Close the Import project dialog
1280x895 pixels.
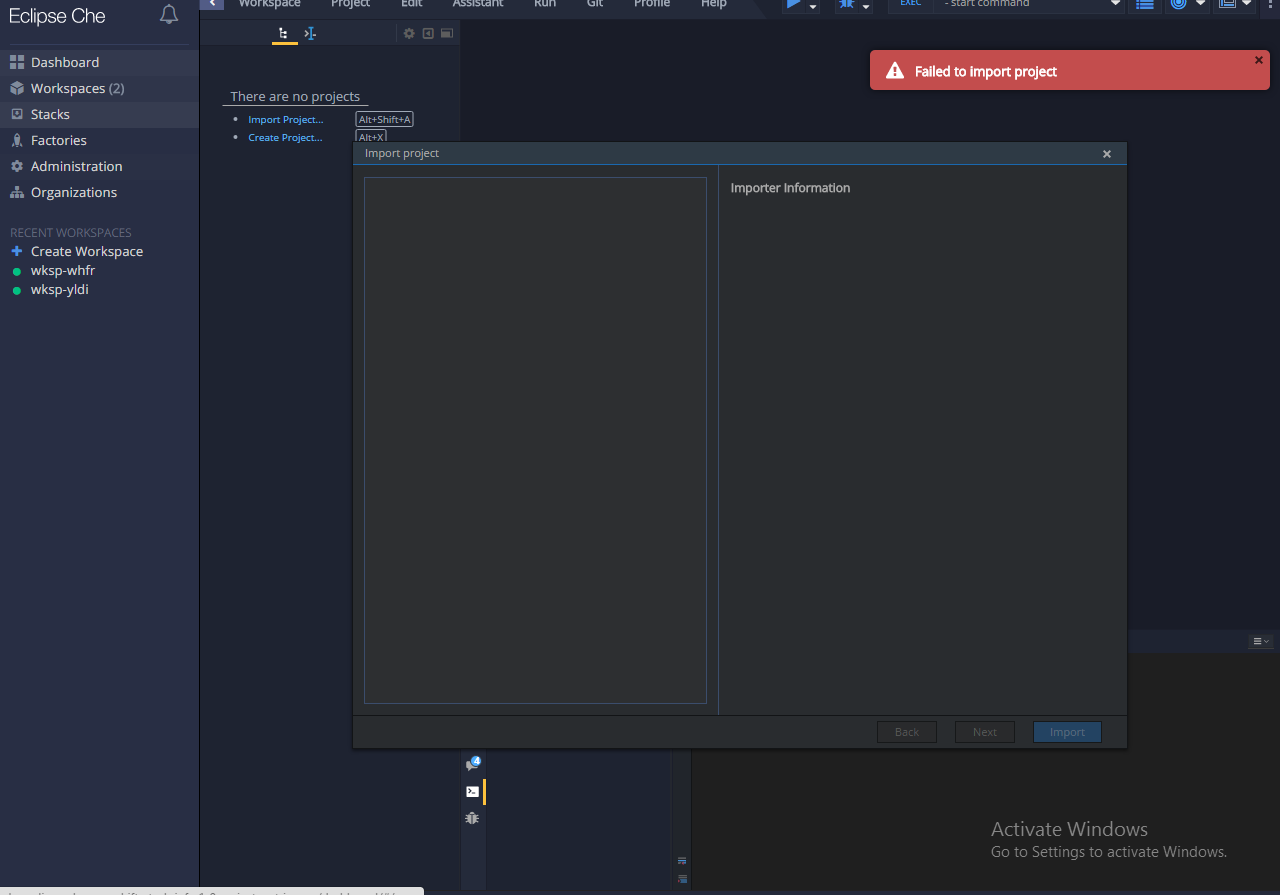(x=1107, y=154)
